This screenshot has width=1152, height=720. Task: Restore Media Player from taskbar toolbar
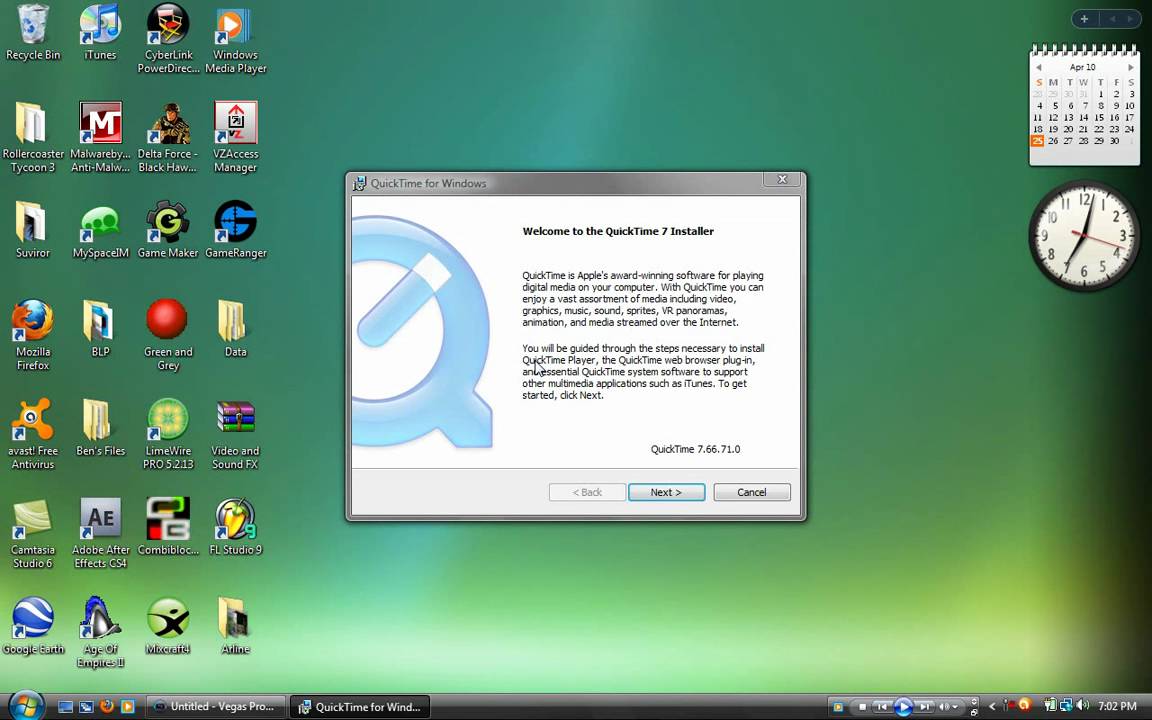coord(974,711)
